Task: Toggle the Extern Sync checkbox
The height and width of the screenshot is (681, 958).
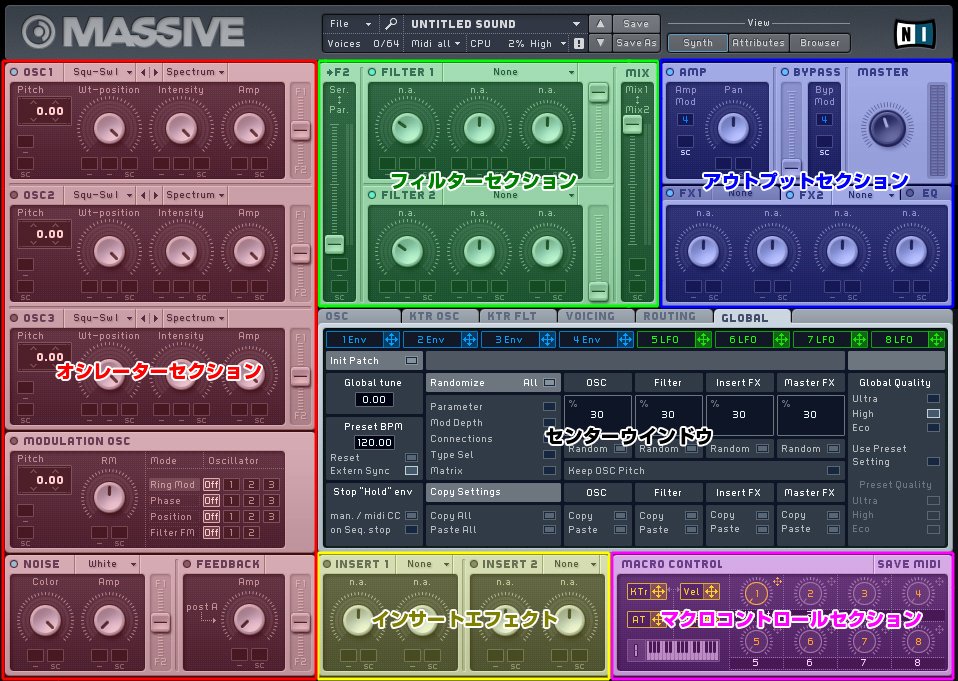Action: point(412,471)
